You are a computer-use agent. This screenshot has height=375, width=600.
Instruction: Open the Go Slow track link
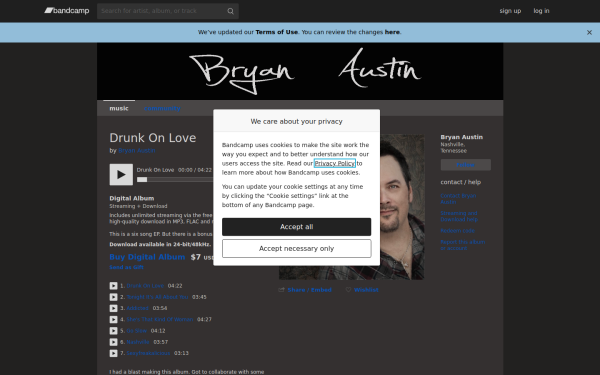137,331
